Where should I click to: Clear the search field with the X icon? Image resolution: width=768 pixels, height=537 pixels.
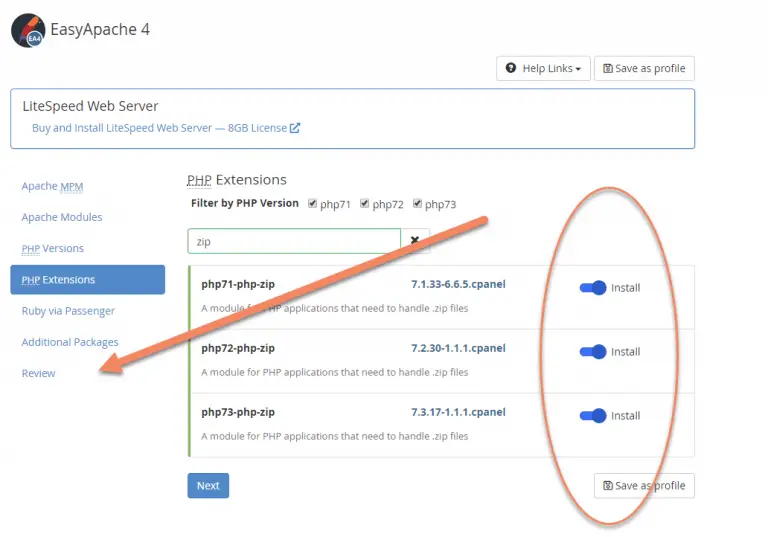point(415,240)
